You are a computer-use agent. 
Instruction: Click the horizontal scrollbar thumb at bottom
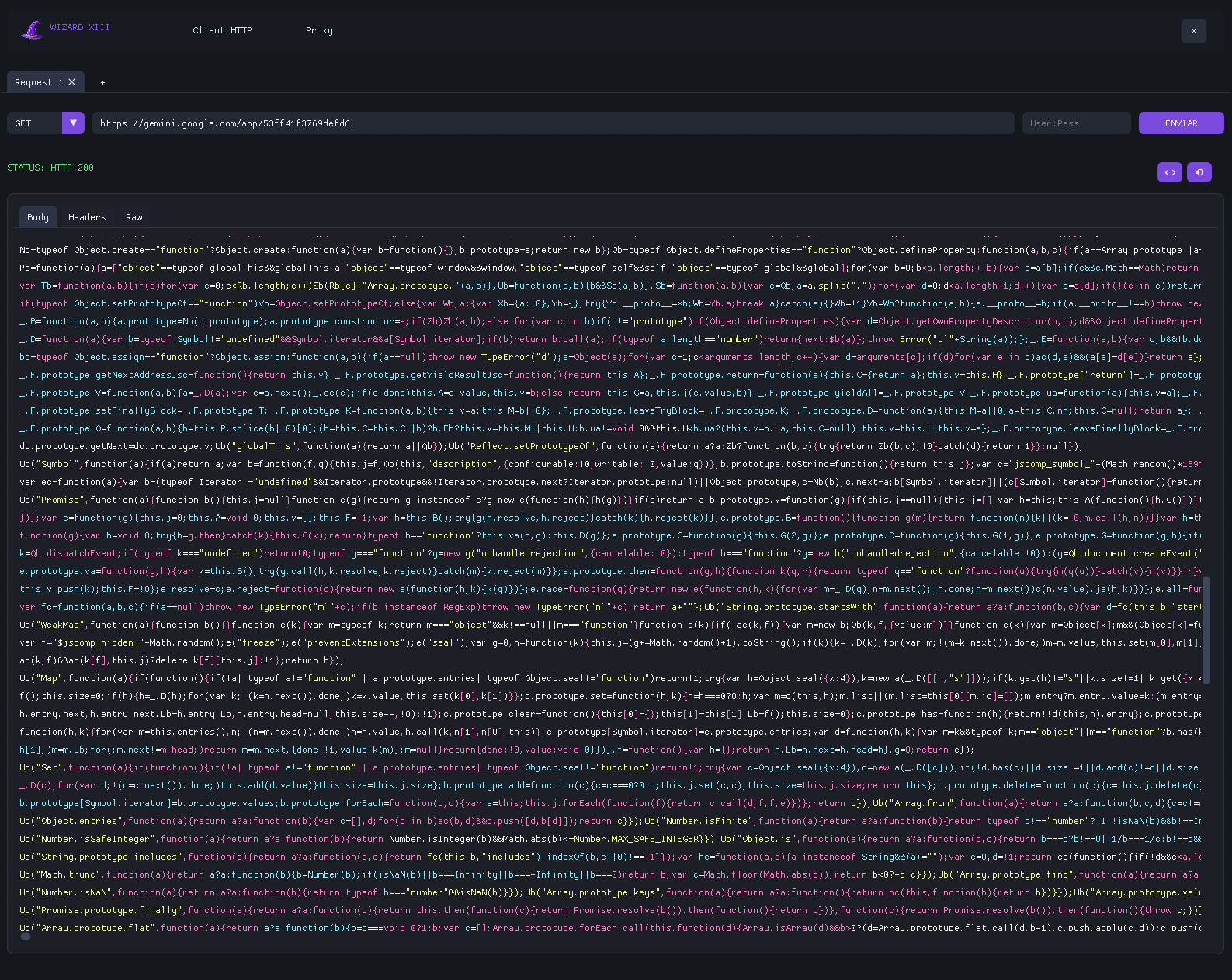click(x=26, y=937)
